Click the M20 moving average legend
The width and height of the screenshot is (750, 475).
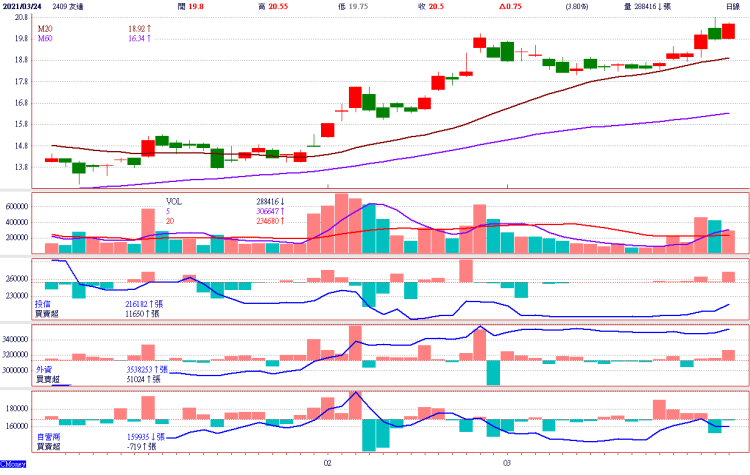tap(46, 30)
